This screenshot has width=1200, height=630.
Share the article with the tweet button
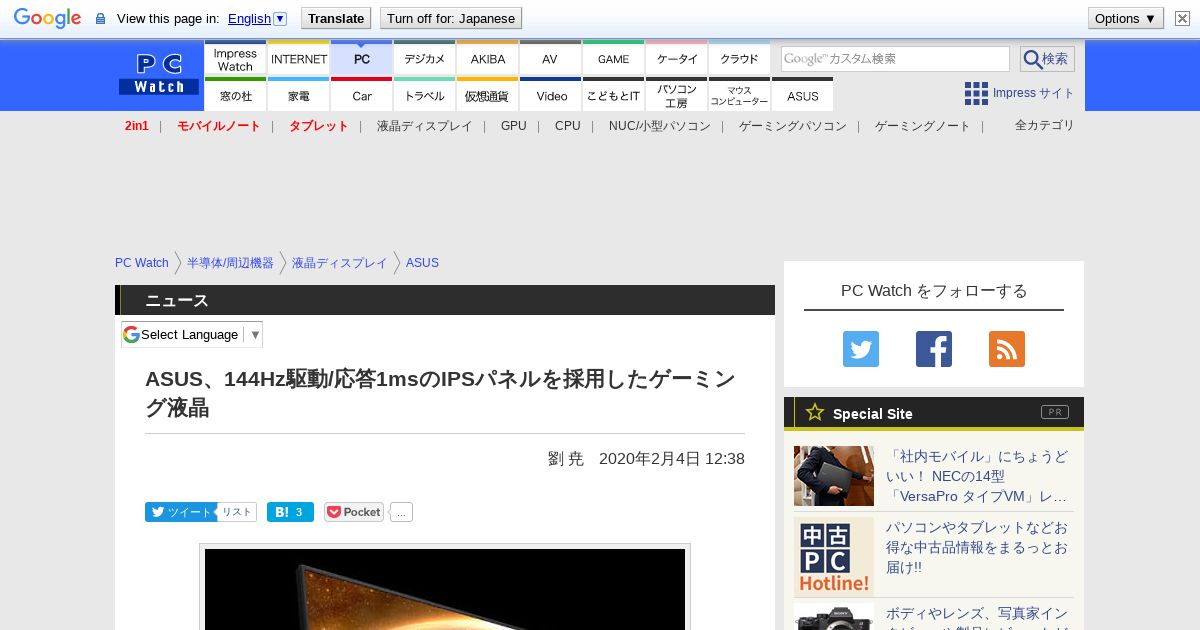pos(181,512)
